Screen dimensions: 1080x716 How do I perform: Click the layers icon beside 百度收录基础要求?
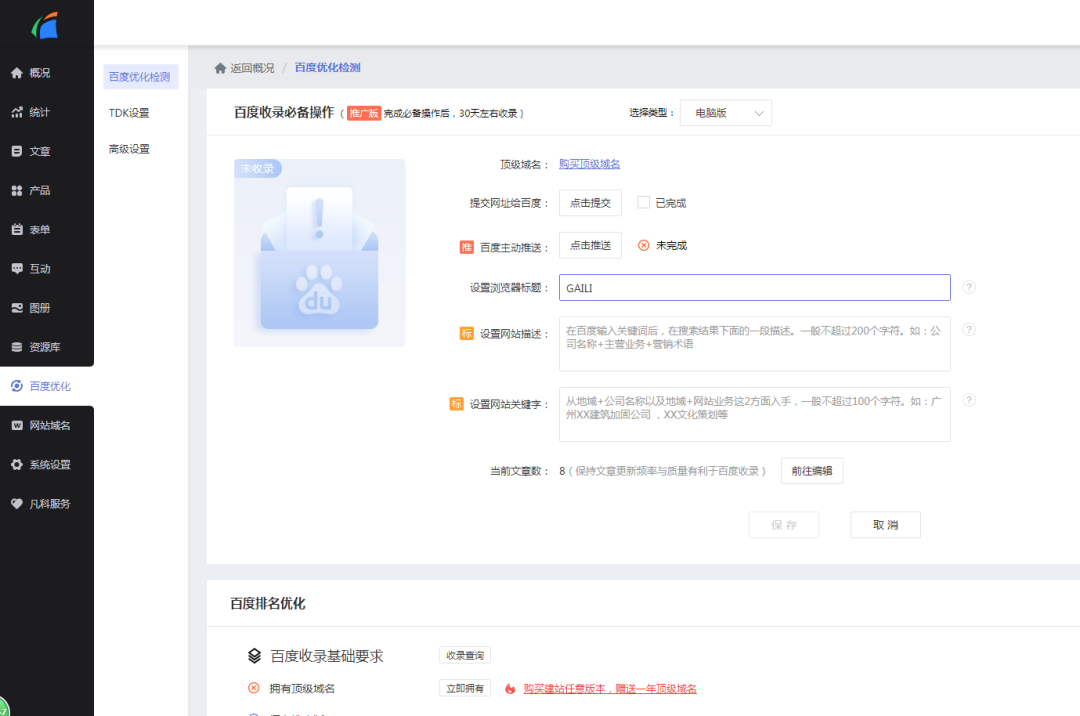pyautogui.click(x=254, y=656)
